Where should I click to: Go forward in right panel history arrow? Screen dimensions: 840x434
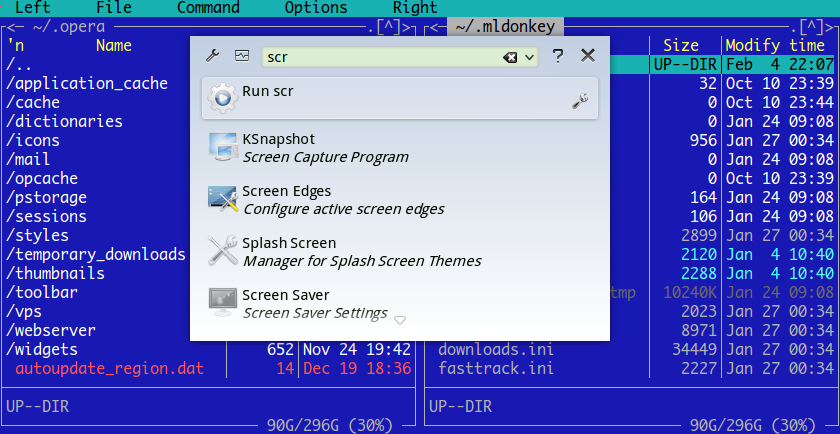830,27
